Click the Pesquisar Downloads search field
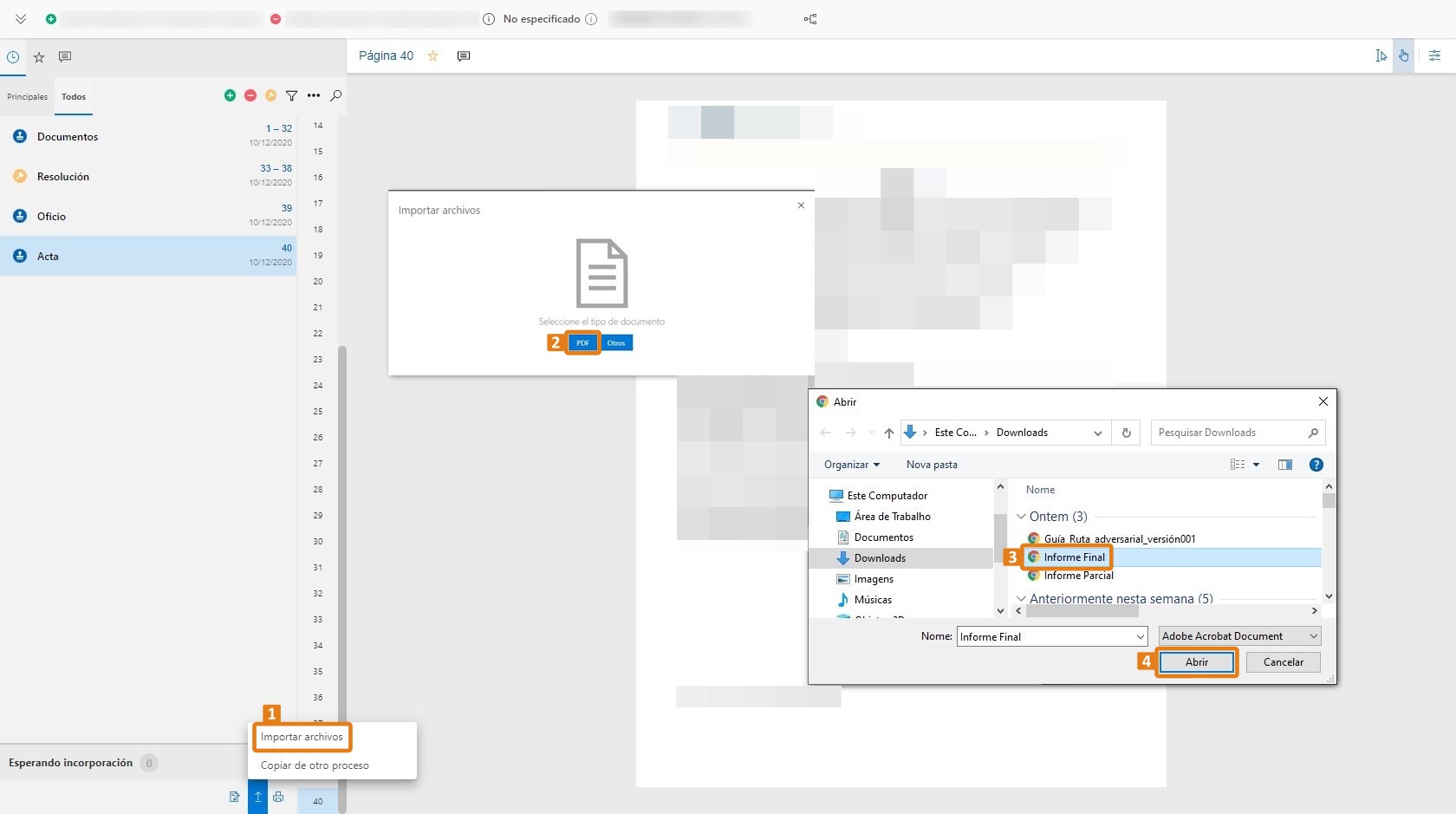The image size is (1456, 814). coord(1231,433)
